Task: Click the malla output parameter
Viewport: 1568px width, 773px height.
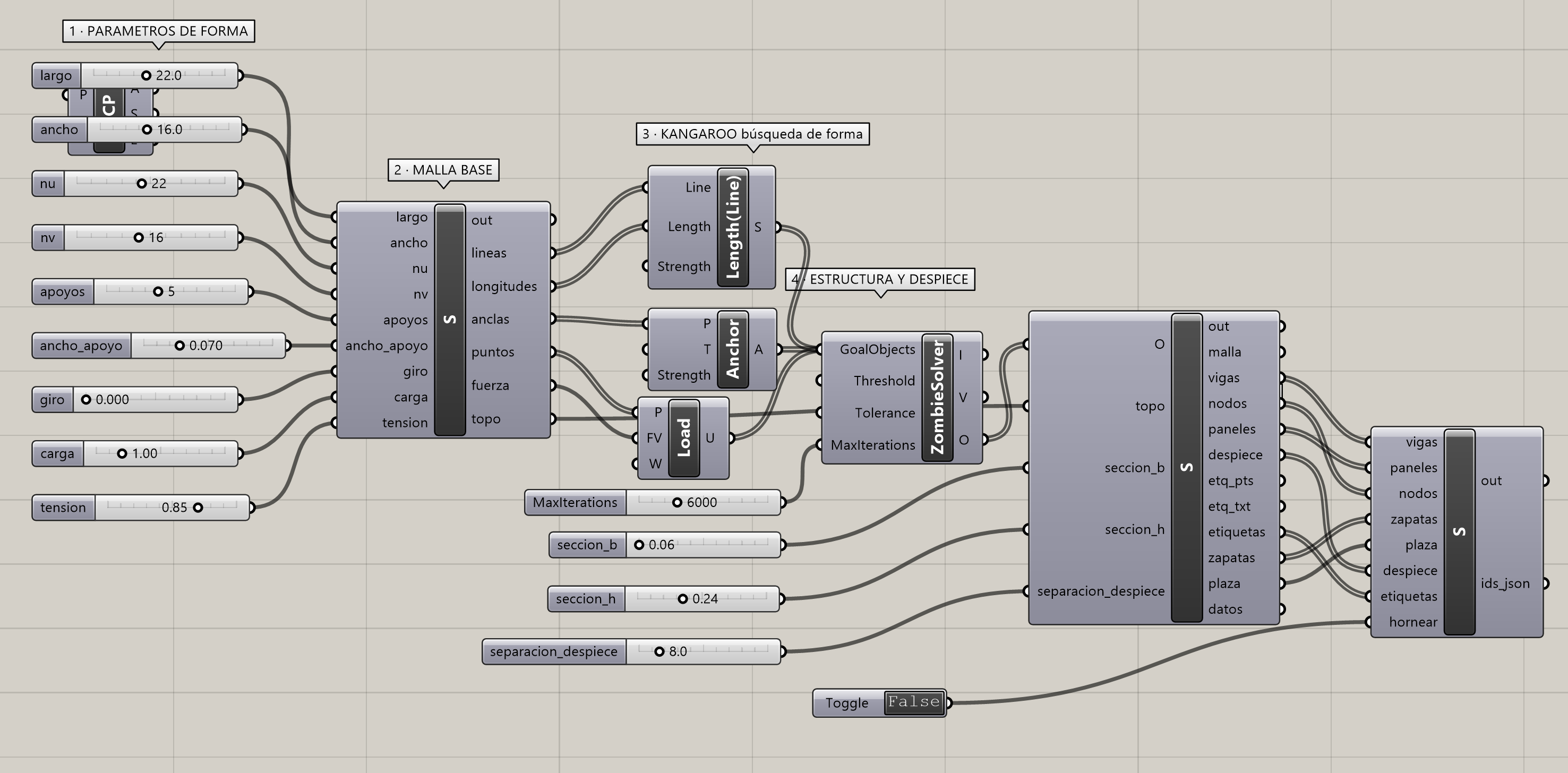Action: coord(1224,352)
